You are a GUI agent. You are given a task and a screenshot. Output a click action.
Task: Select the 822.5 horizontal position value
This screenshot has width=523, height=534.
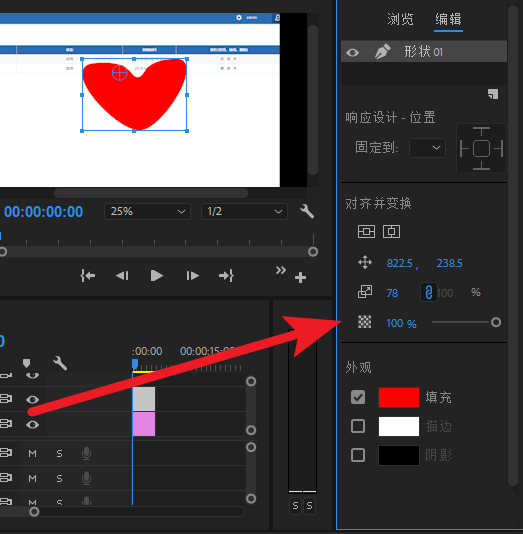point(399,263)
